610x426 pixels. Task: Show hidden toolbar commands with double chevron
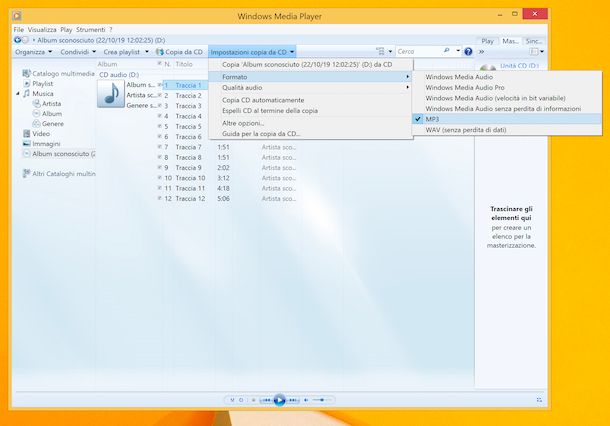point(482,51)
